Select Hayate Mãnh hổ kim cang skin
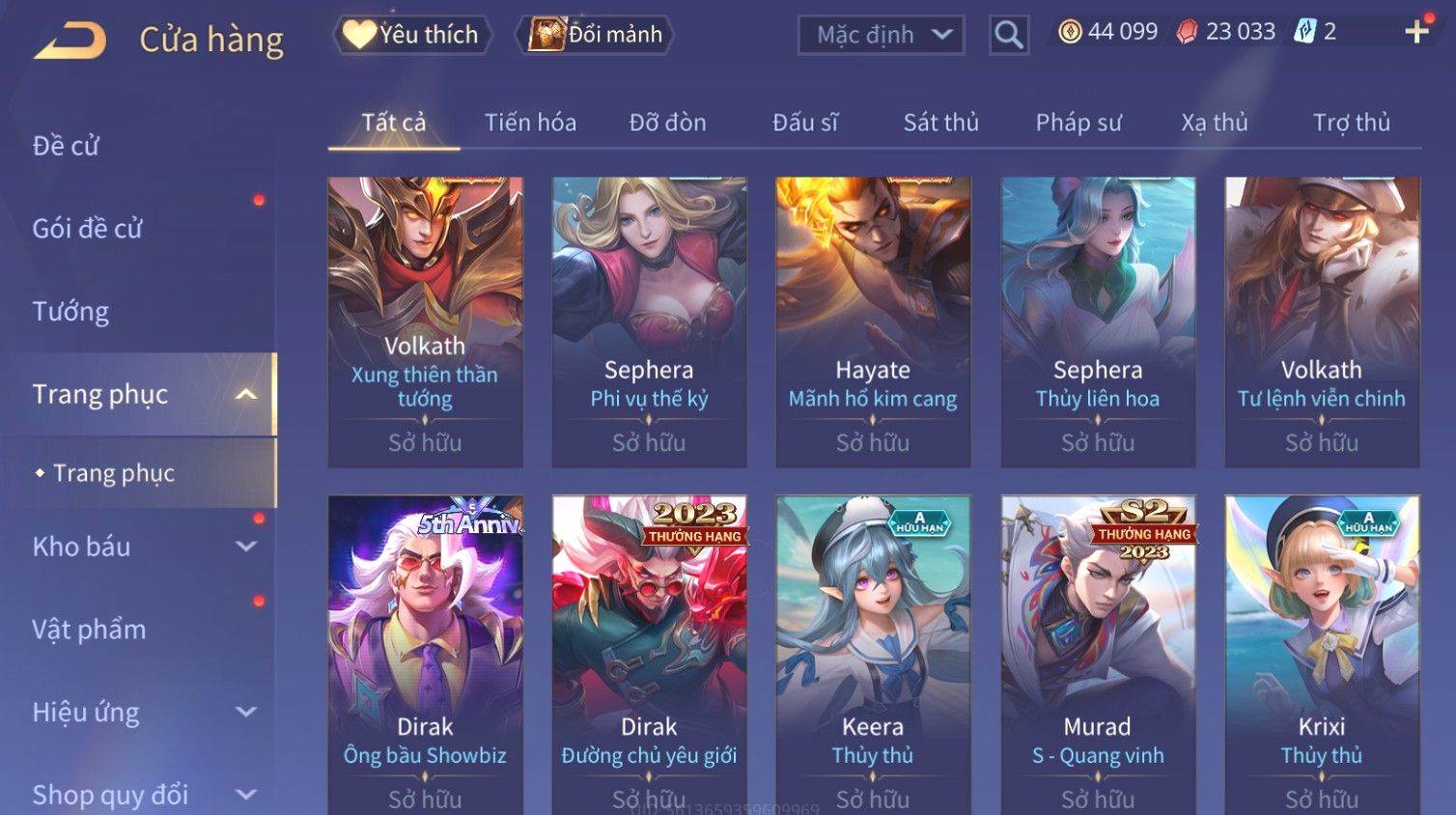The image size is (1456, 815). click(873, 323)
